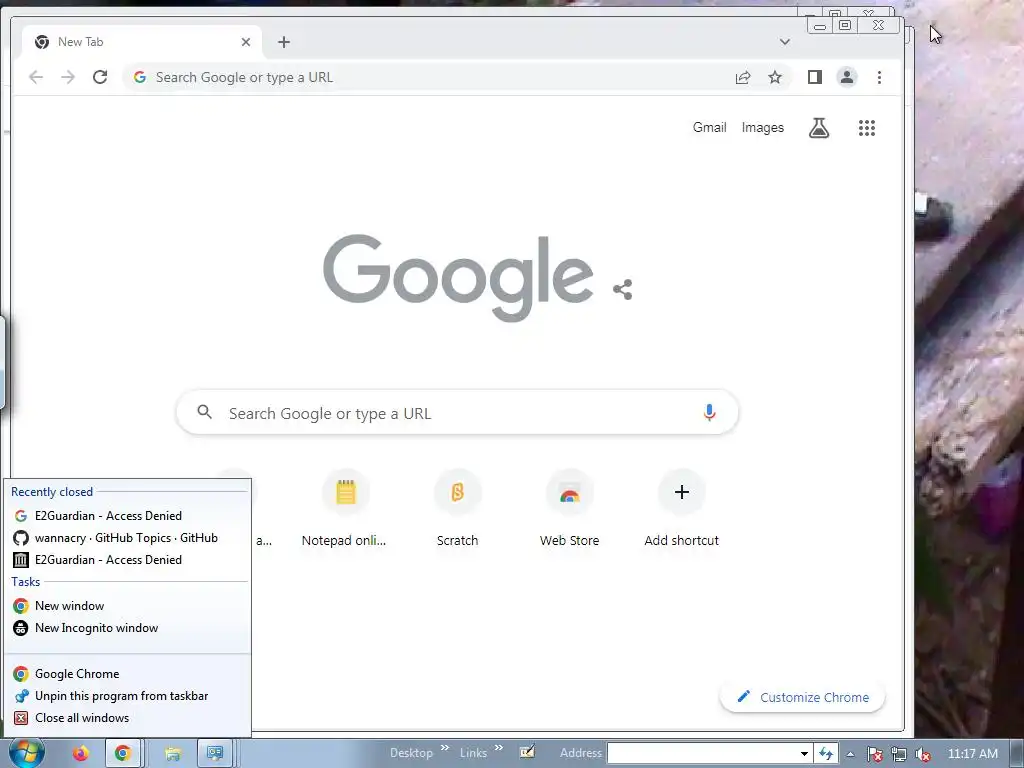Click the magnifier icon in search box
The height and width of the screenshot is (768, 1024).
(204, 412)
